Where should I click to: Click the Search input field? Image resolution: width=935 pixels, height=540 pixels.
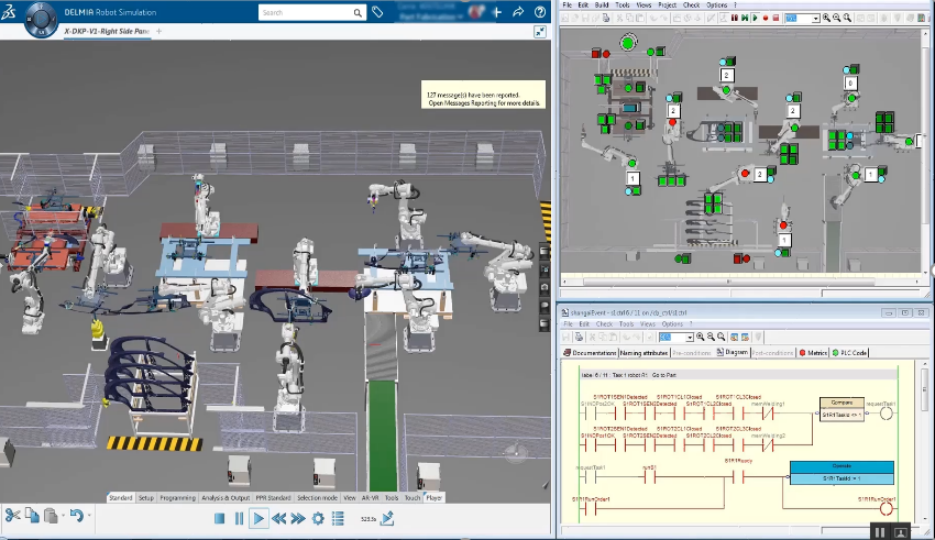coord(305,13)
